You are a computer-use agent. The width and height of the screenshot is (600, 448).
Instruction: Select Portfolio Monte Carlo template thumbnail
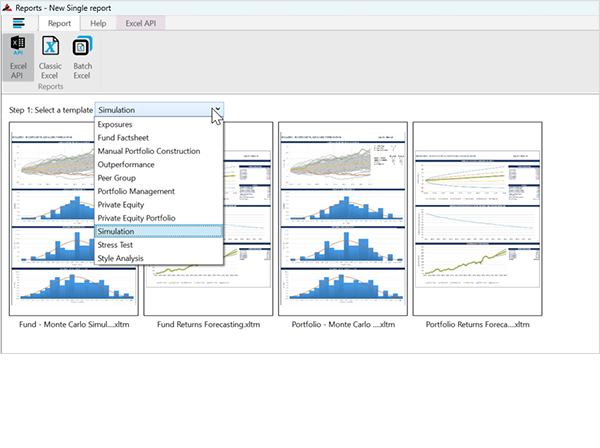click(x=341, y=220)
